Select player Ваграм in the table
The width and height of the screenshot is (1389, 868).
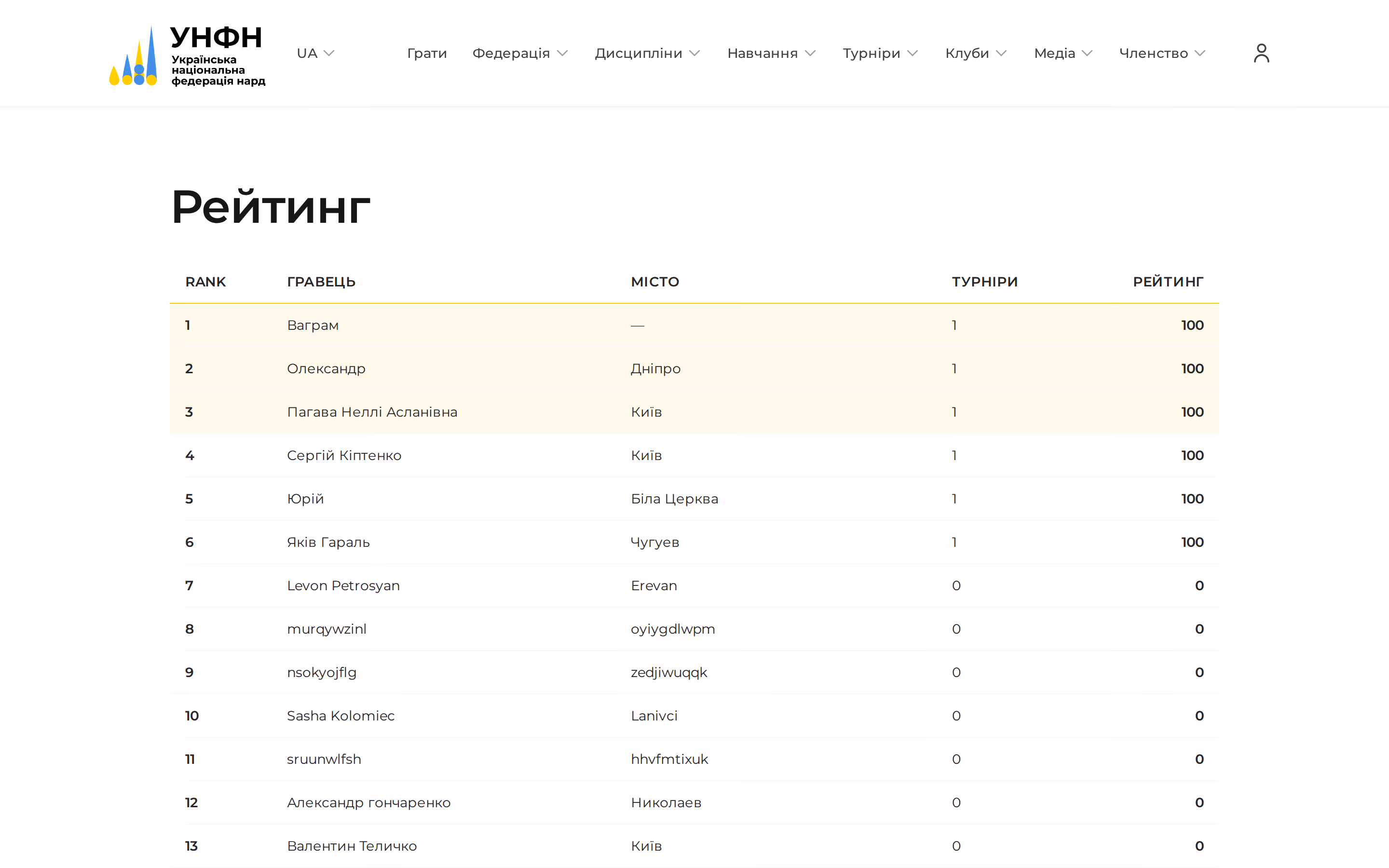[313, 325]
